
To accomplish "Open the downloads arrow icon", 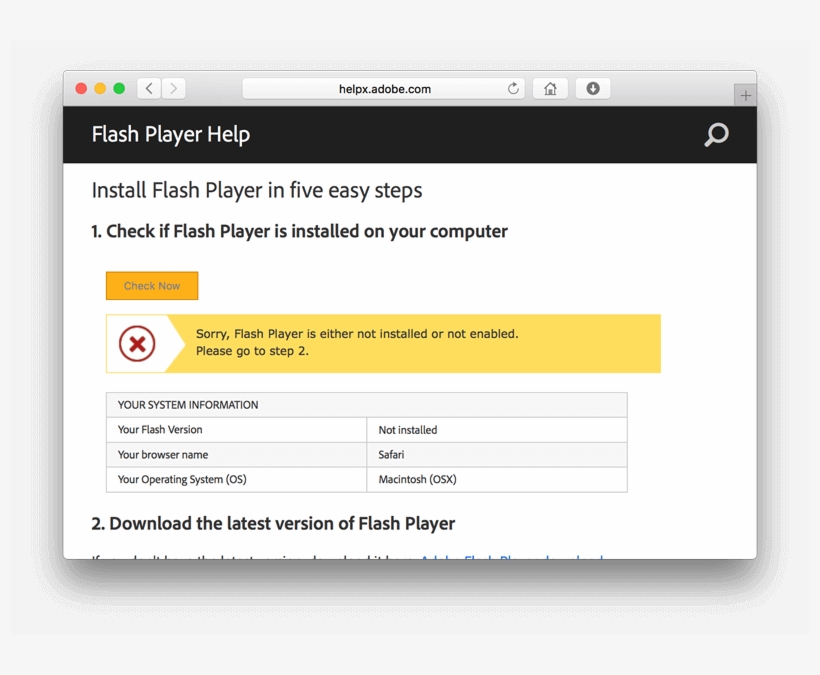I will click(593, 88).
